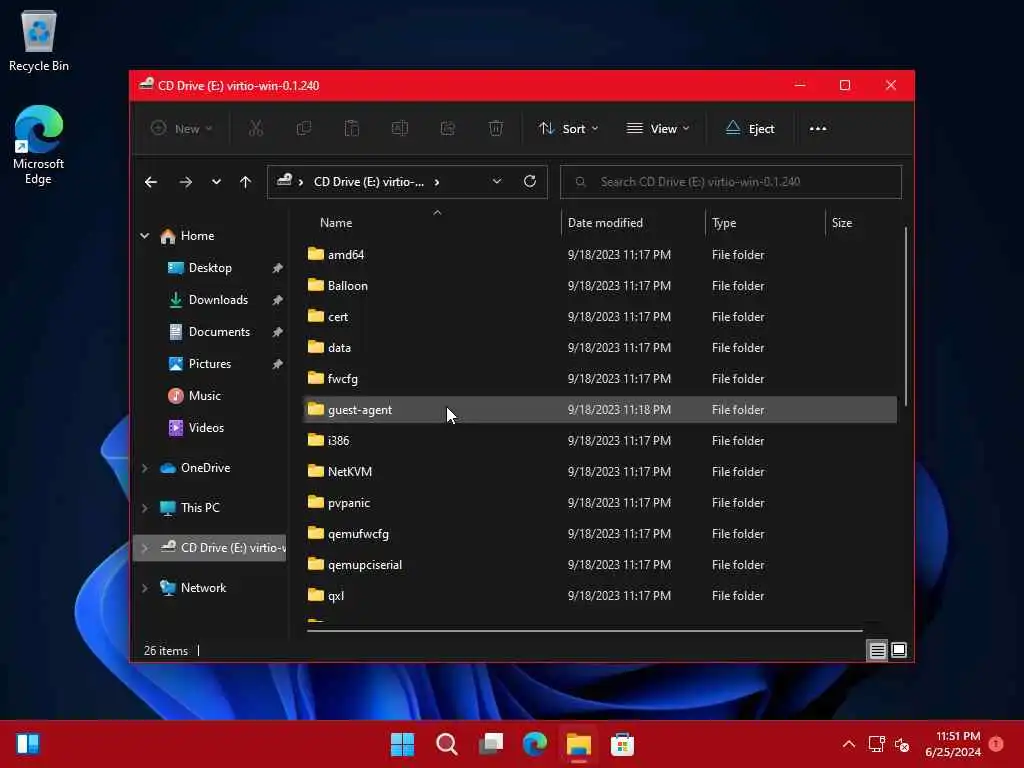Collapse the Home tree node
Screen dimensions: 1024x768
pos(144,236)
